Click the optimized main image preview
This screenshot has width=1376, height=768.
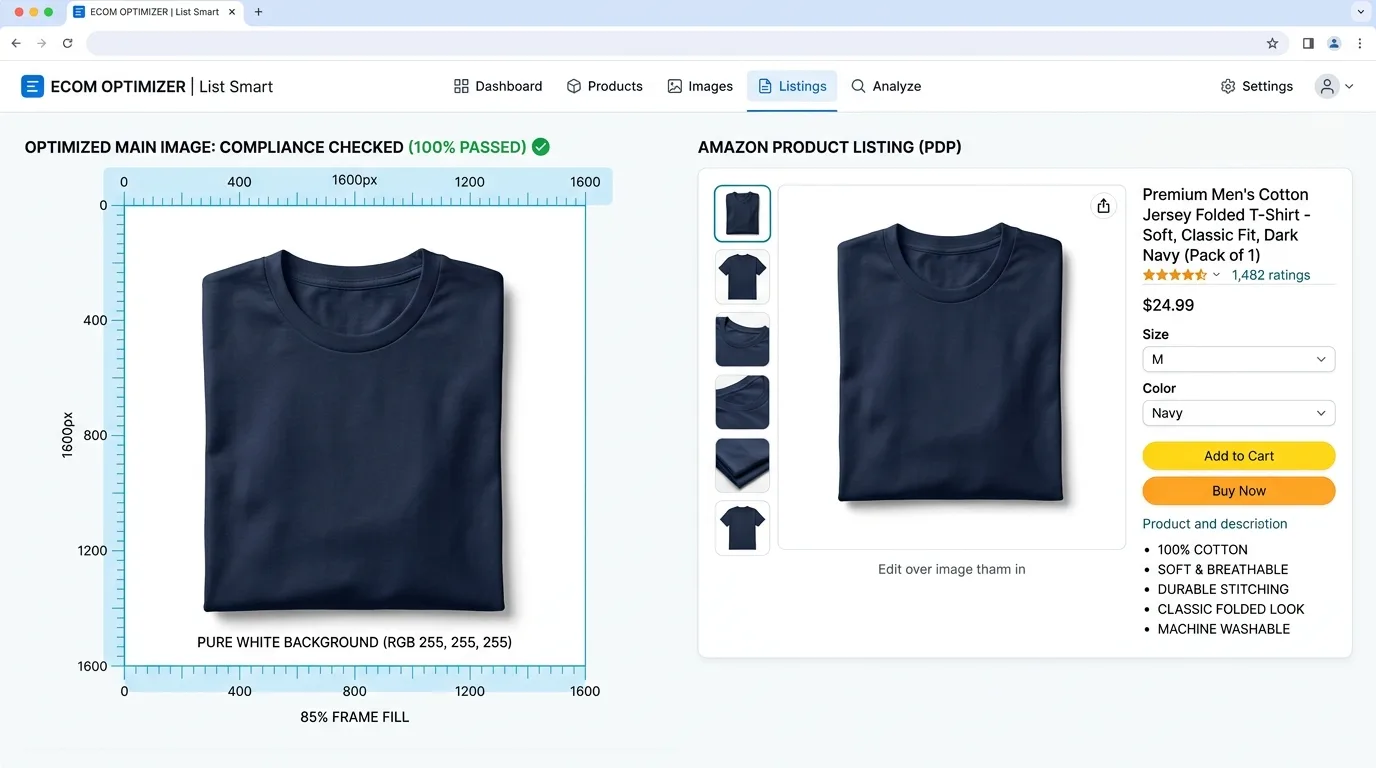(355, 435)
